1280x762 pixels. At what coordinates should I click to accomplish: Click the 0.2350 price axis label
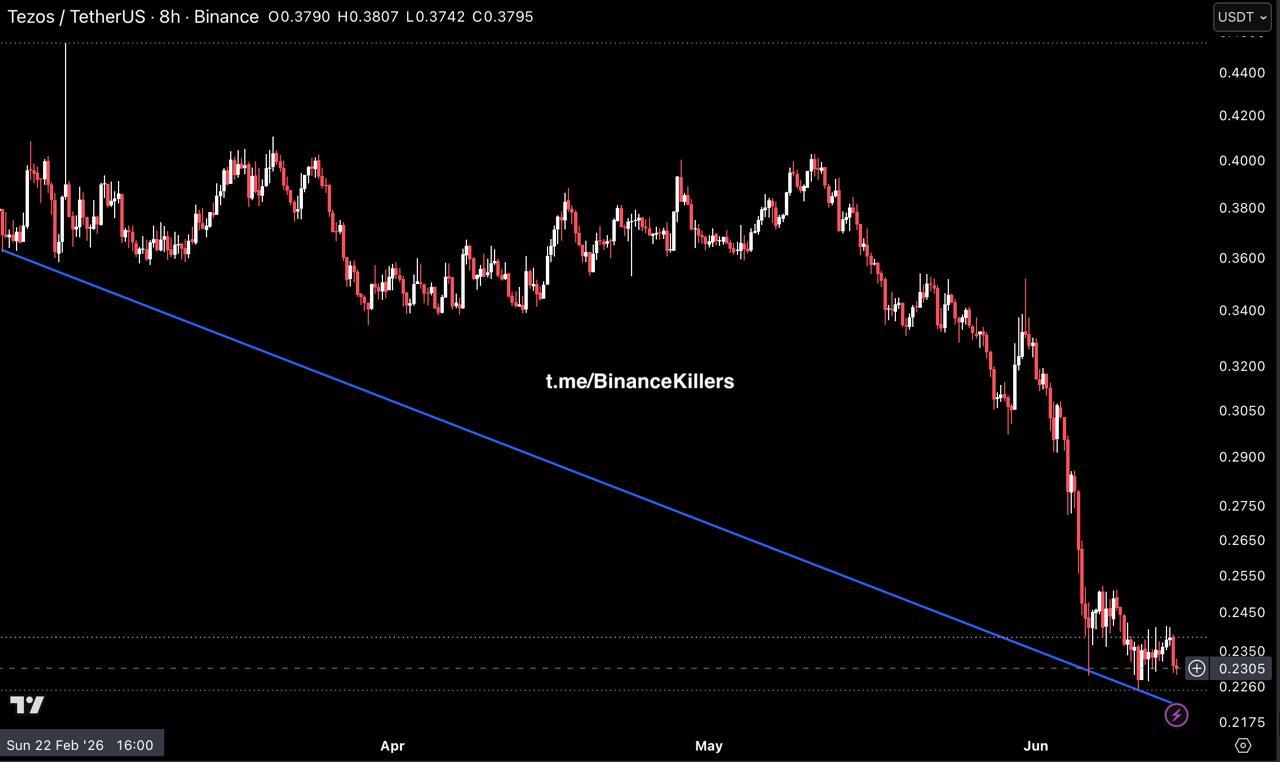1242,650
